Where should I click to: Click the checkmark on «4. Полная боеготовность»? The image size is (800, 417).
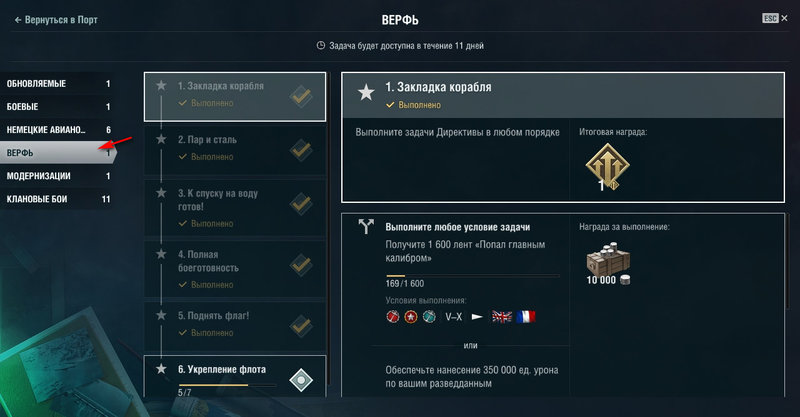pos(303,264)
